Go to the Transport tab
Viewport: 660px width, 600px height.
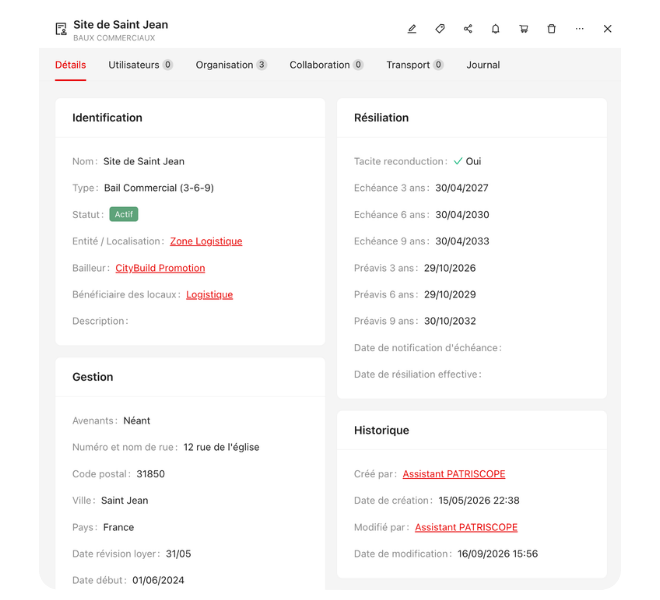[x=415, y=65]
